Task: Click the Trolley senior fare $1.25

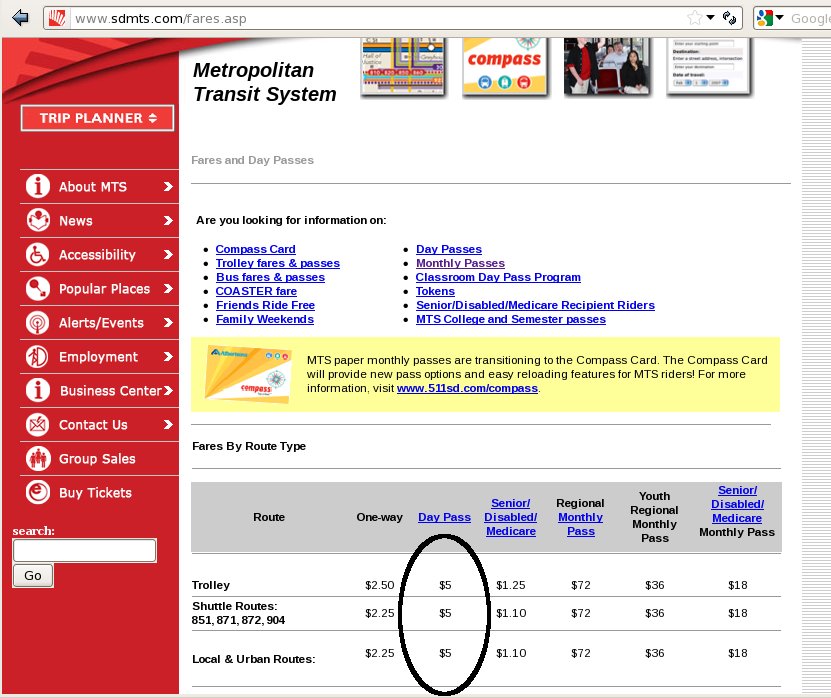Action: (510, 585)
